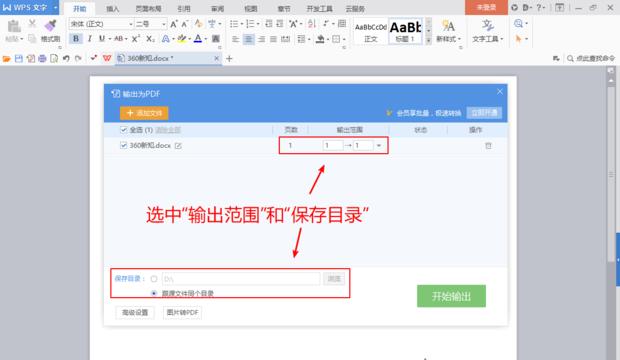Viewport: 620px width, 360px height.
Task: Open the font color dropdown arrow
Action: point(206,39)
